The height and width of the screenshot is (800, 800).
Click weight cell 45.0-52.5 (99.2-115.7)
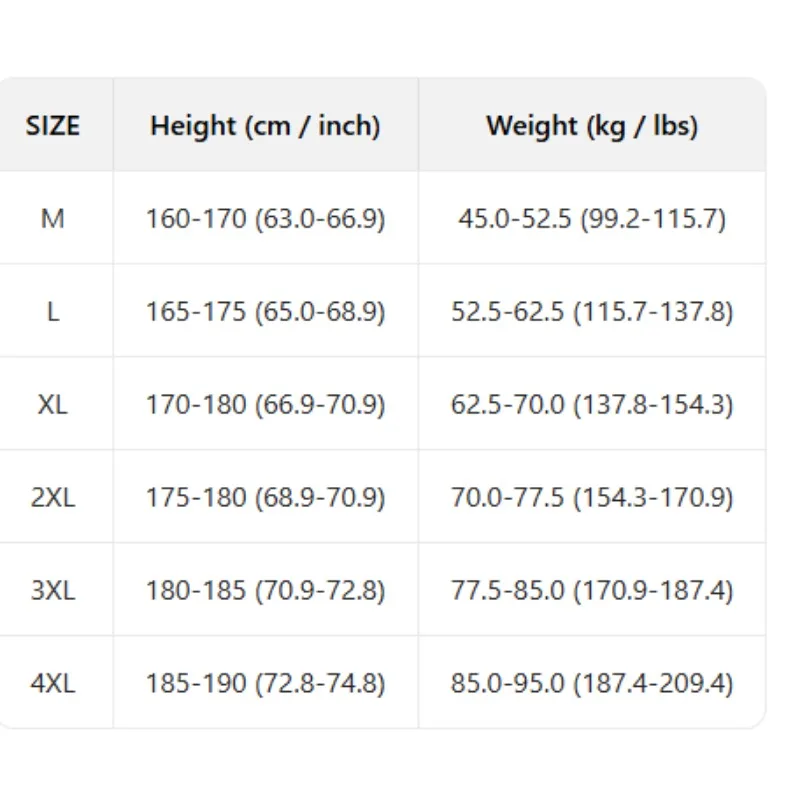pyautogui.click(x=592, y=218)
